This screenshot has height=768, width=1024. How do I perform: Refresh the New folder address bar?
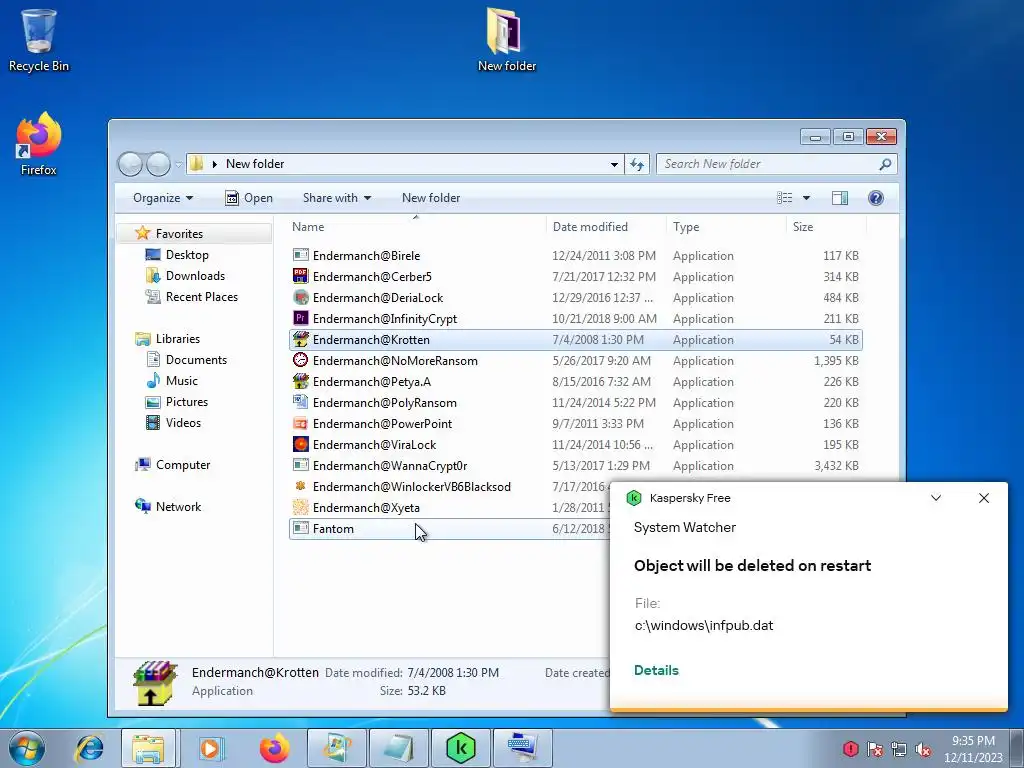click(637, 164)
